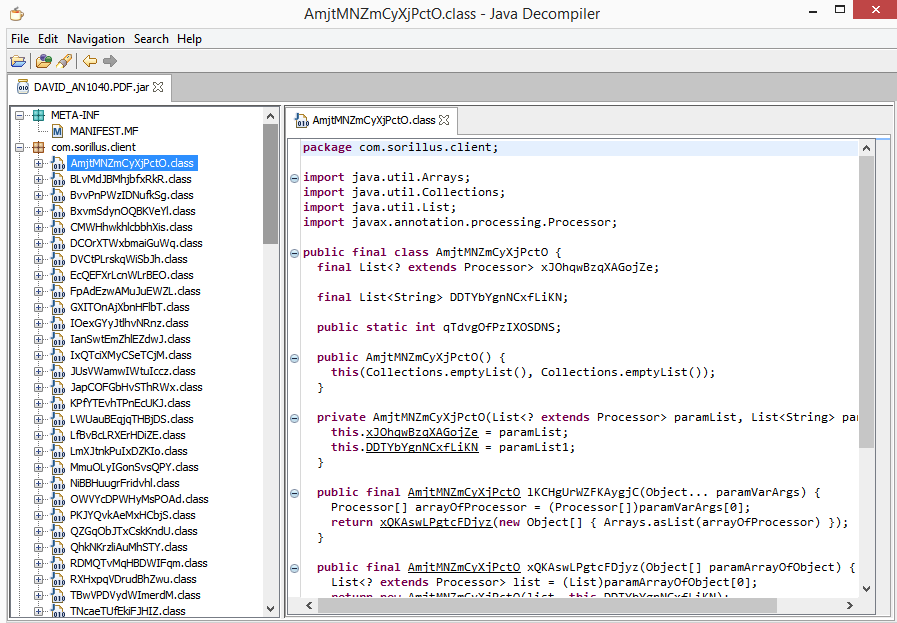897x623 pixels.
Task: Click the Search toolbar icon
Action: 64,61
